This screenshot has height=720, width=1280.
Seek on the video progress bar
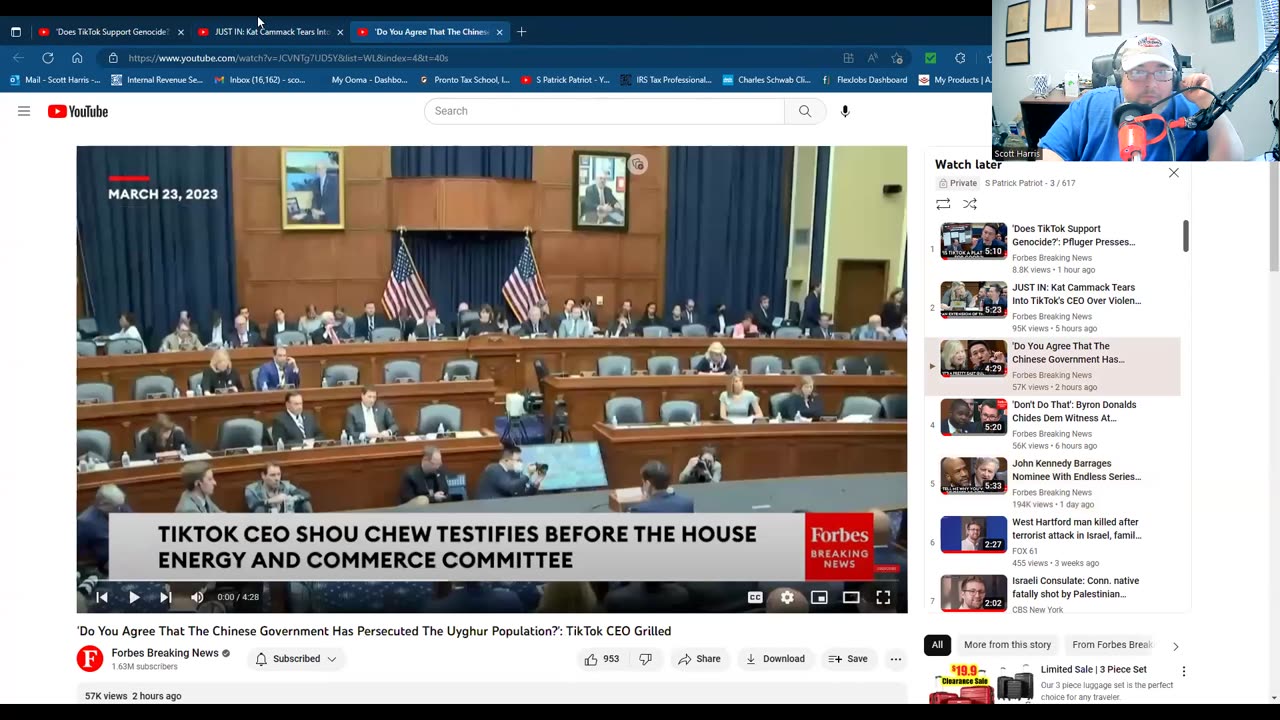tap(492, 581)
